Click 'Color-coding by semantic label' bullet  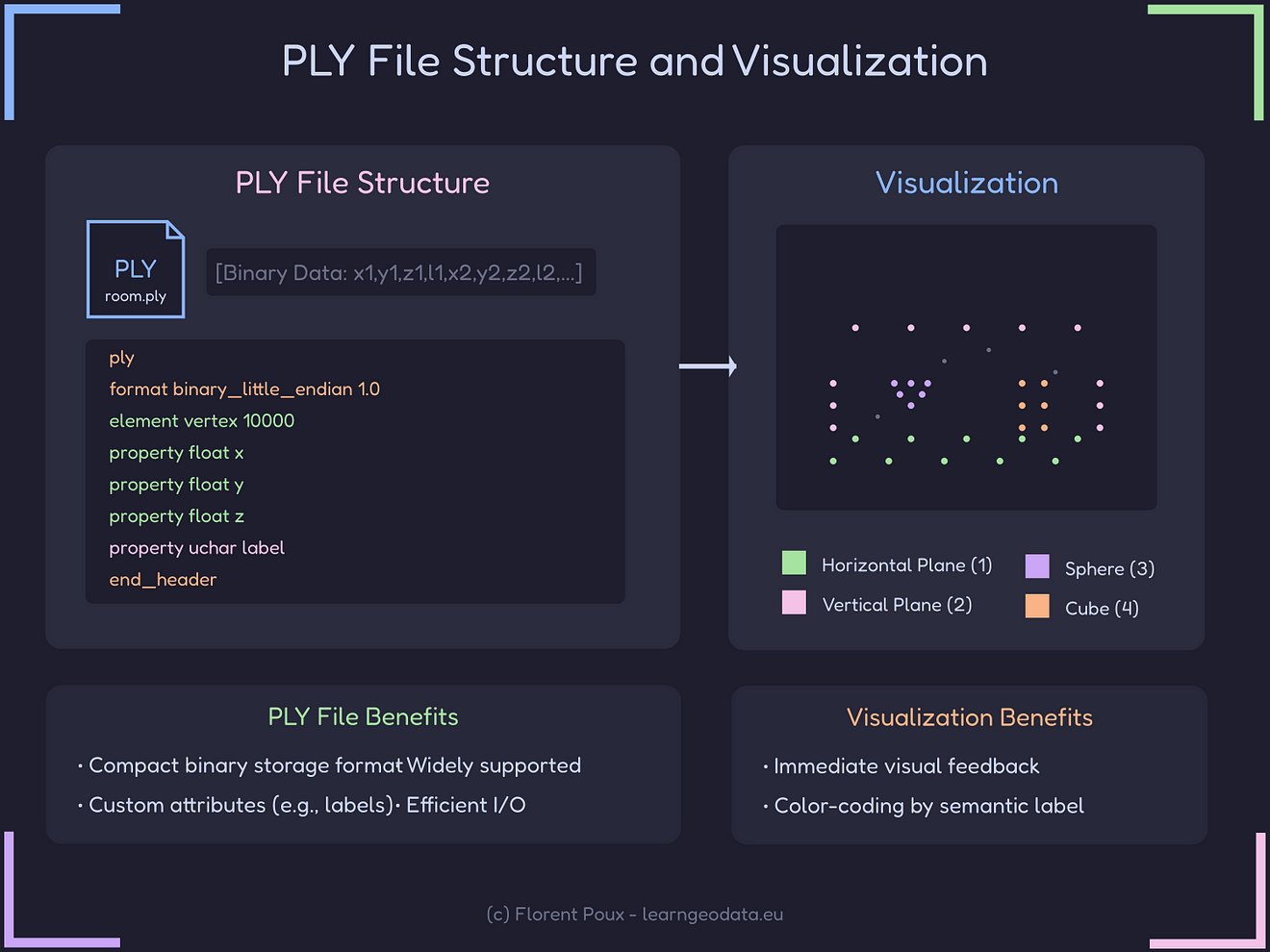[924, 807]
